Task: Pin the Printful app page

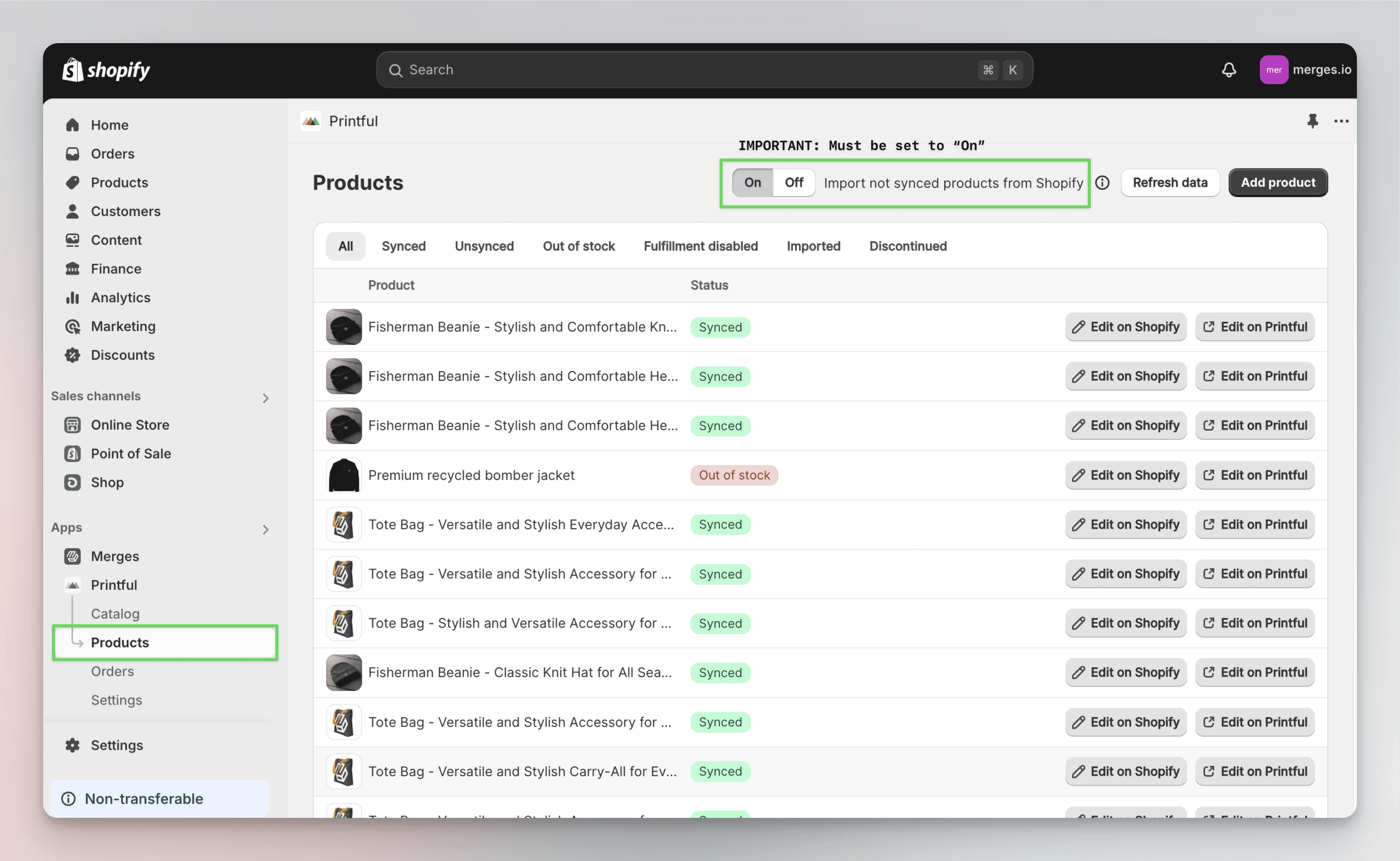Action: click(1312, 121)
